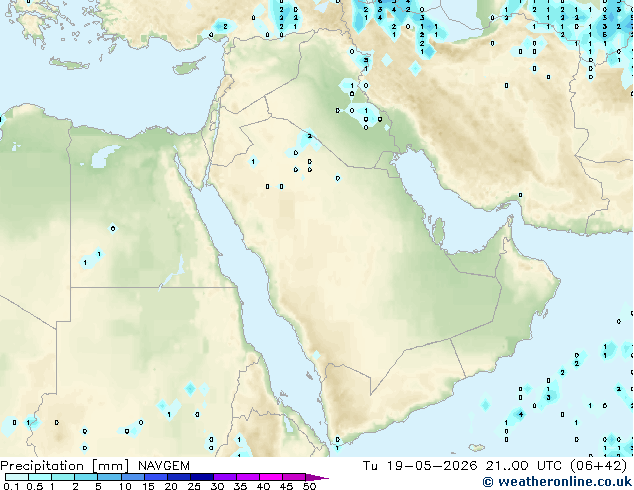Pick the 5–10 mm legend swatch

pyautogui.click(x=109, y=477)
